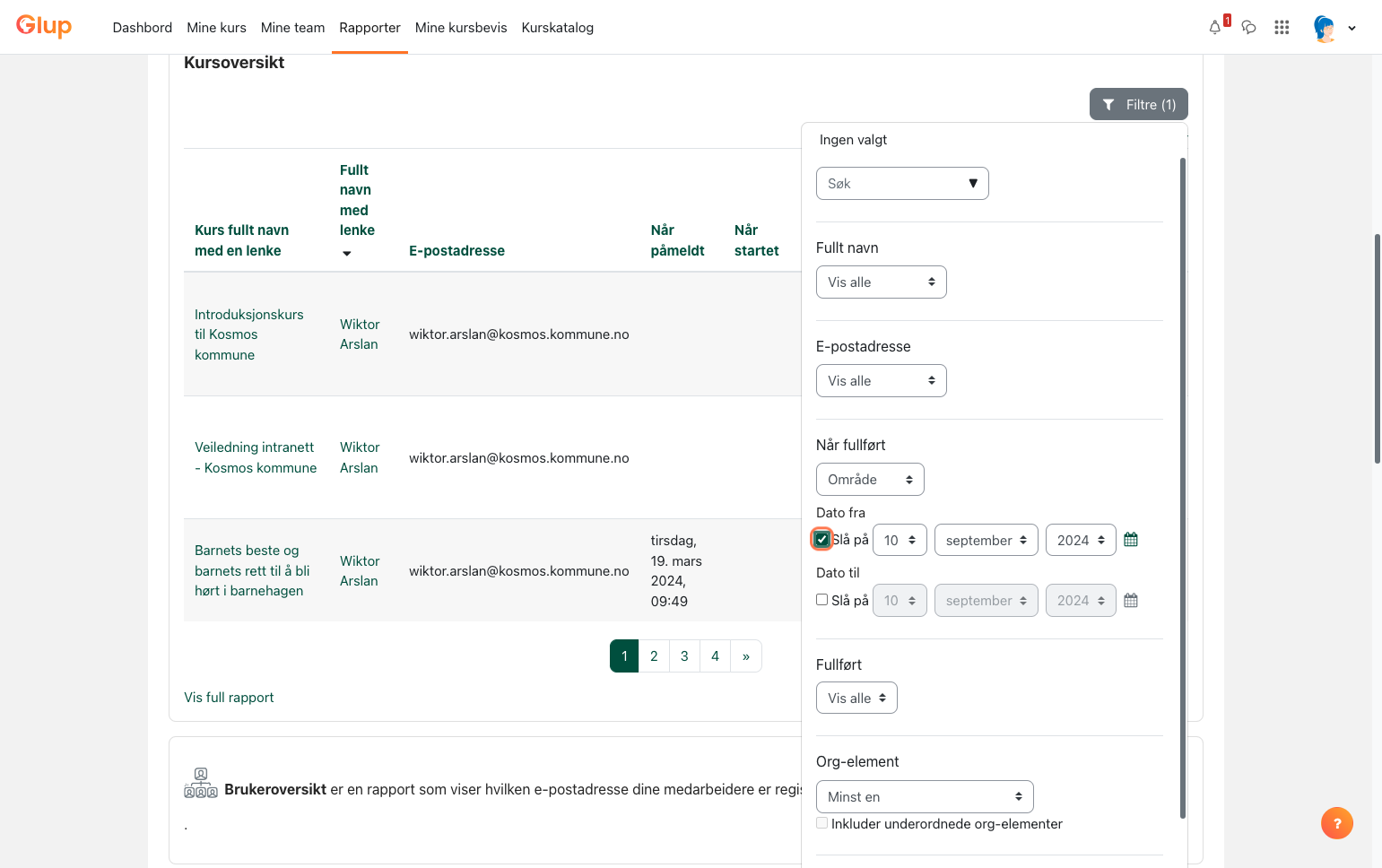Switch to the Mine kursbevis tab
This screenshot has height=868, width=1382.
click(x=461, y=28)
